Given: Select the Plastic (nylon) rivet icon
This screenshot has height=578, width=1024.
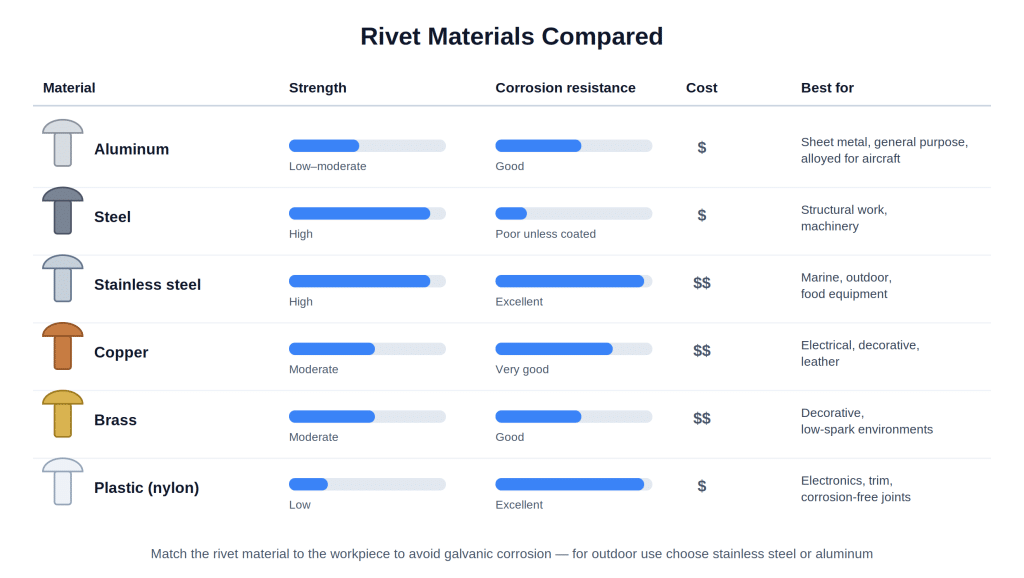Looking at the screenshot, I should click(x=63, y=481).
